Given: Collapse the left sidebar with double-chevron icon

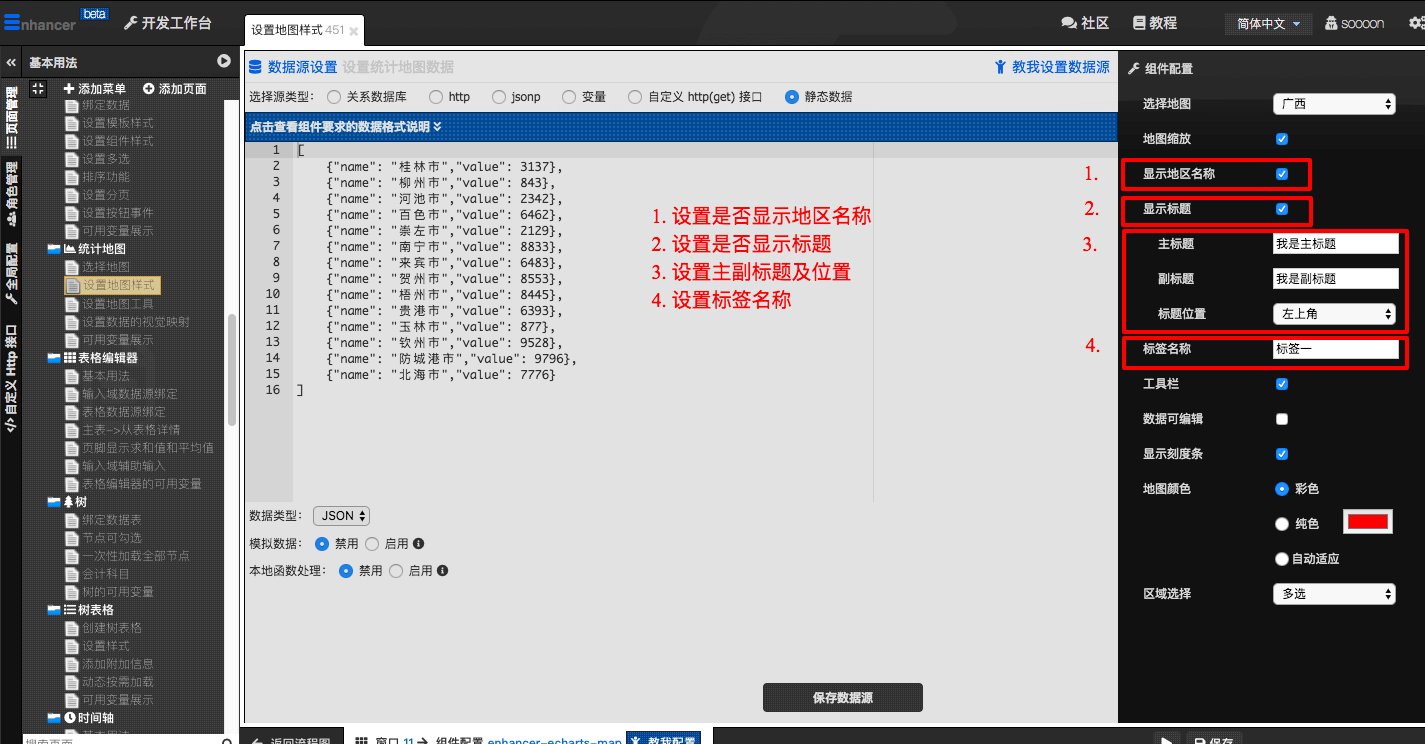Looking at the screenshot, I should click(11, 62).
